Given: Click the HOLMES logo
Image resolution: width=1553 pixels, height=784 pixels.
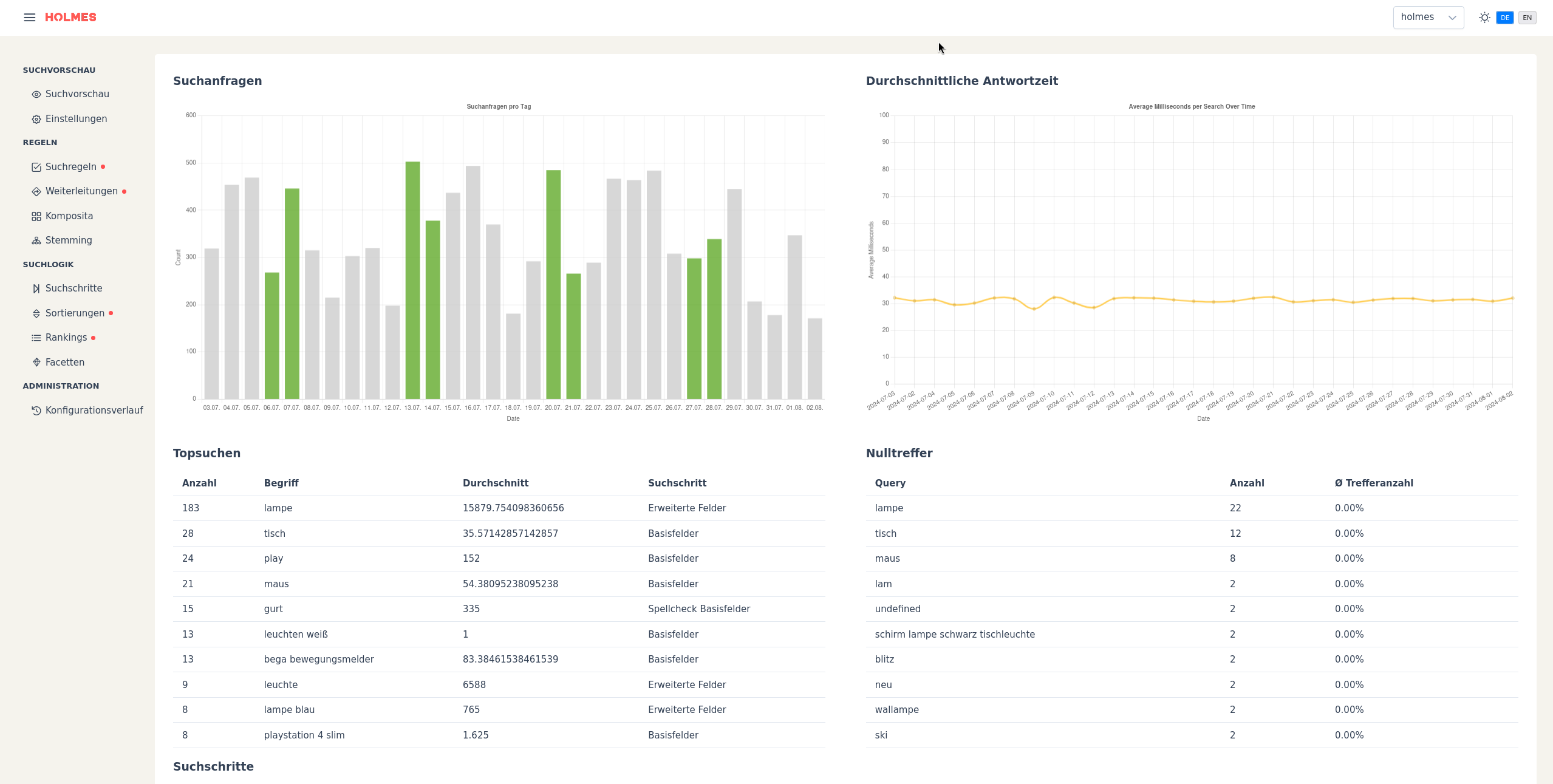Looking at the screenshot, I should pyautogui.click(x=70, y=18).
